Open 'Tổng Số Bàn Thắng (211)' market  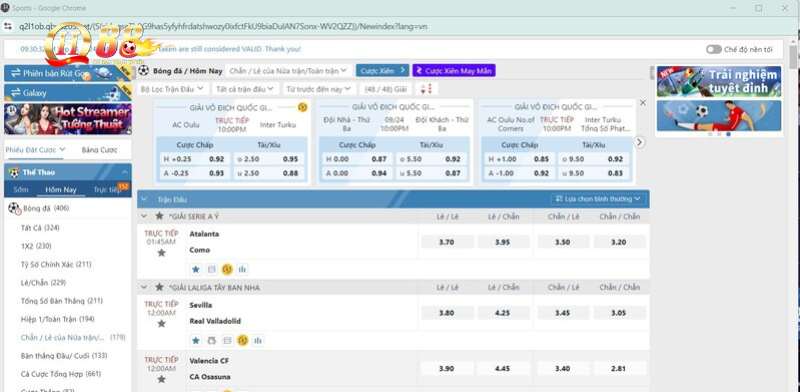point(62,301)
